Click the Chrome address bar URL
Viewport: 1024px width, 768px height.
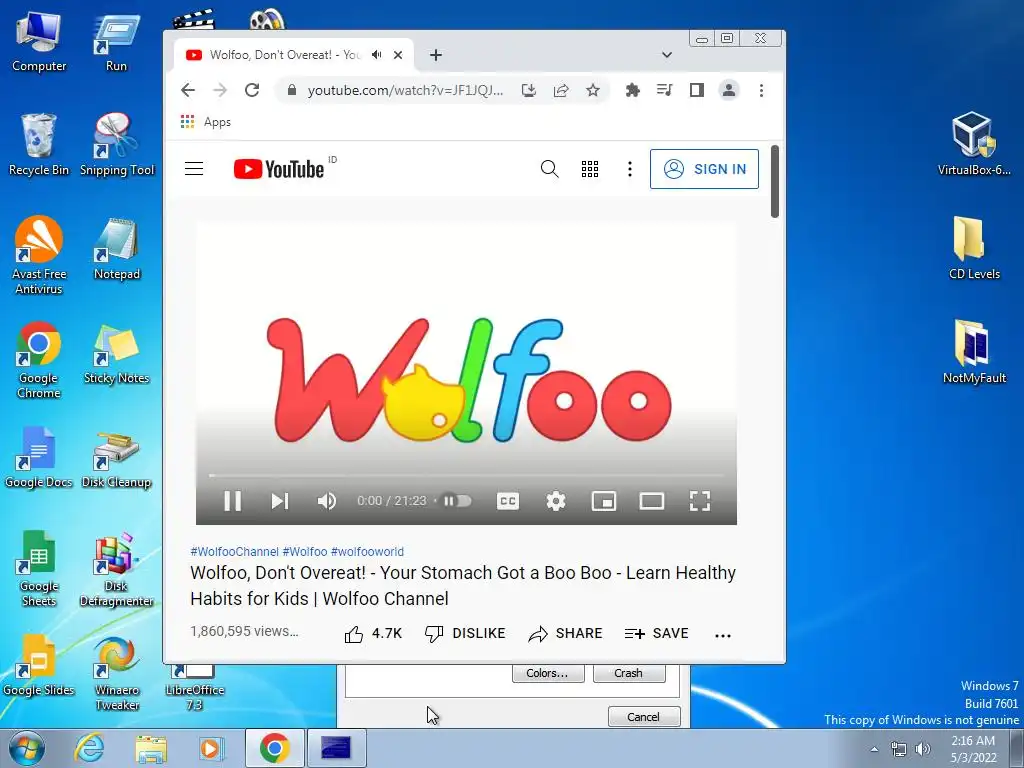[x=405, y=90]
